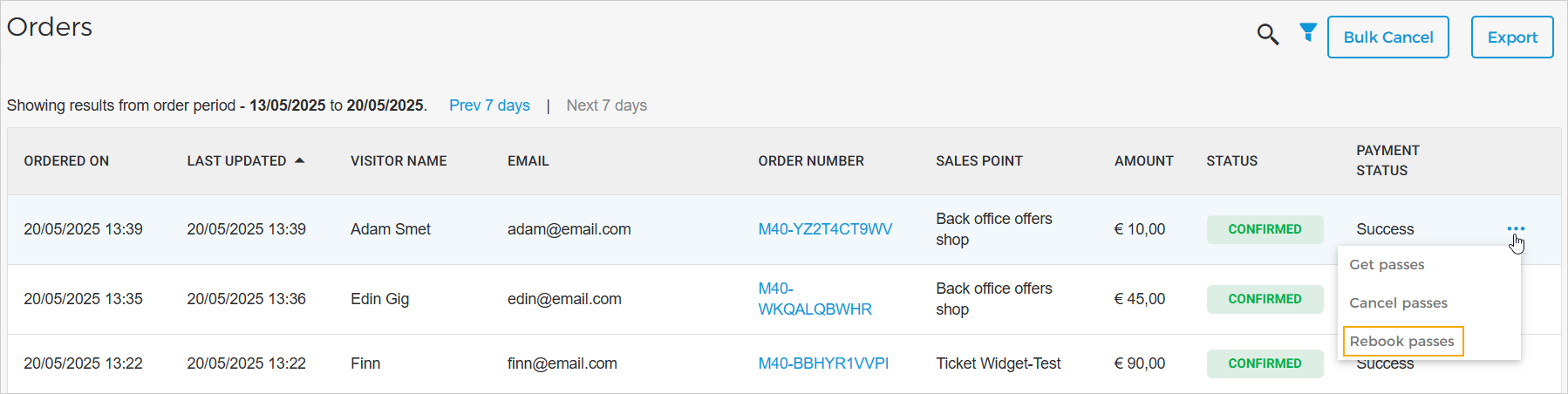Viewport: 1568px width, 394px height.
Task: Sort by Amount column header
Action: tap(1143, 161)
